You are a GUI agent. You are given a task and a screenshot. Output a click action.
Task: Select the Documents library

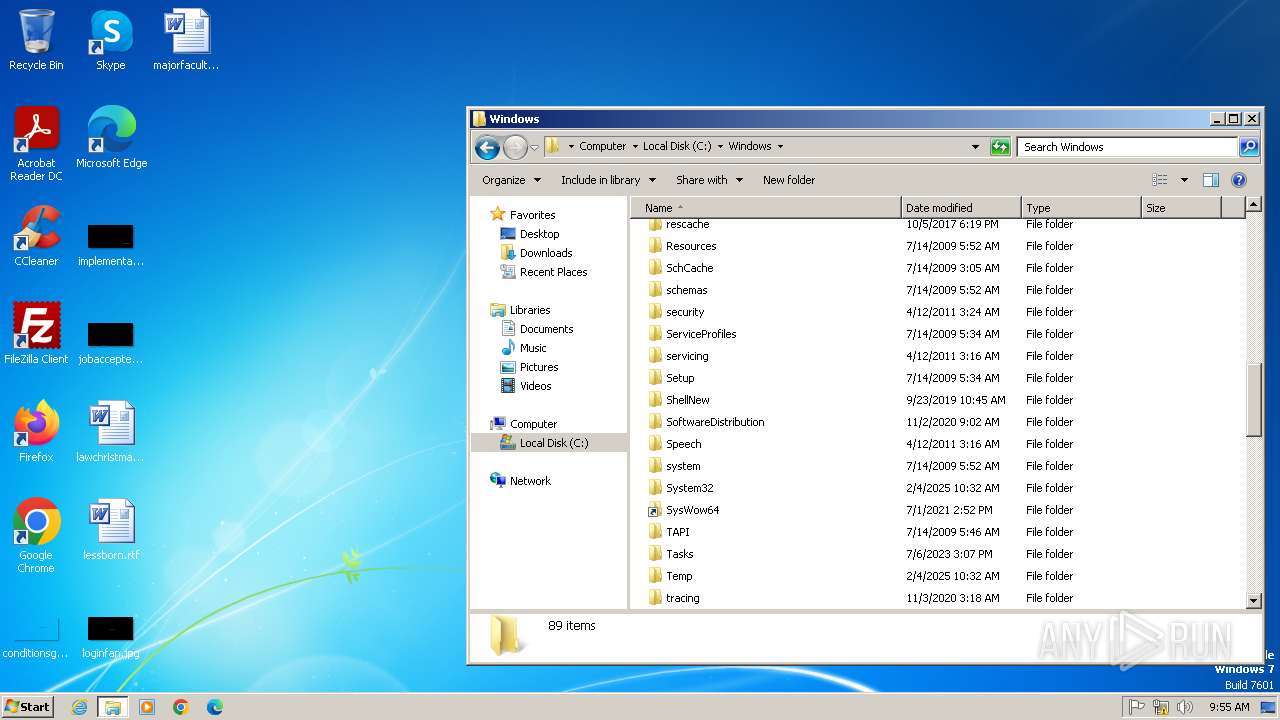click(546, 329)
